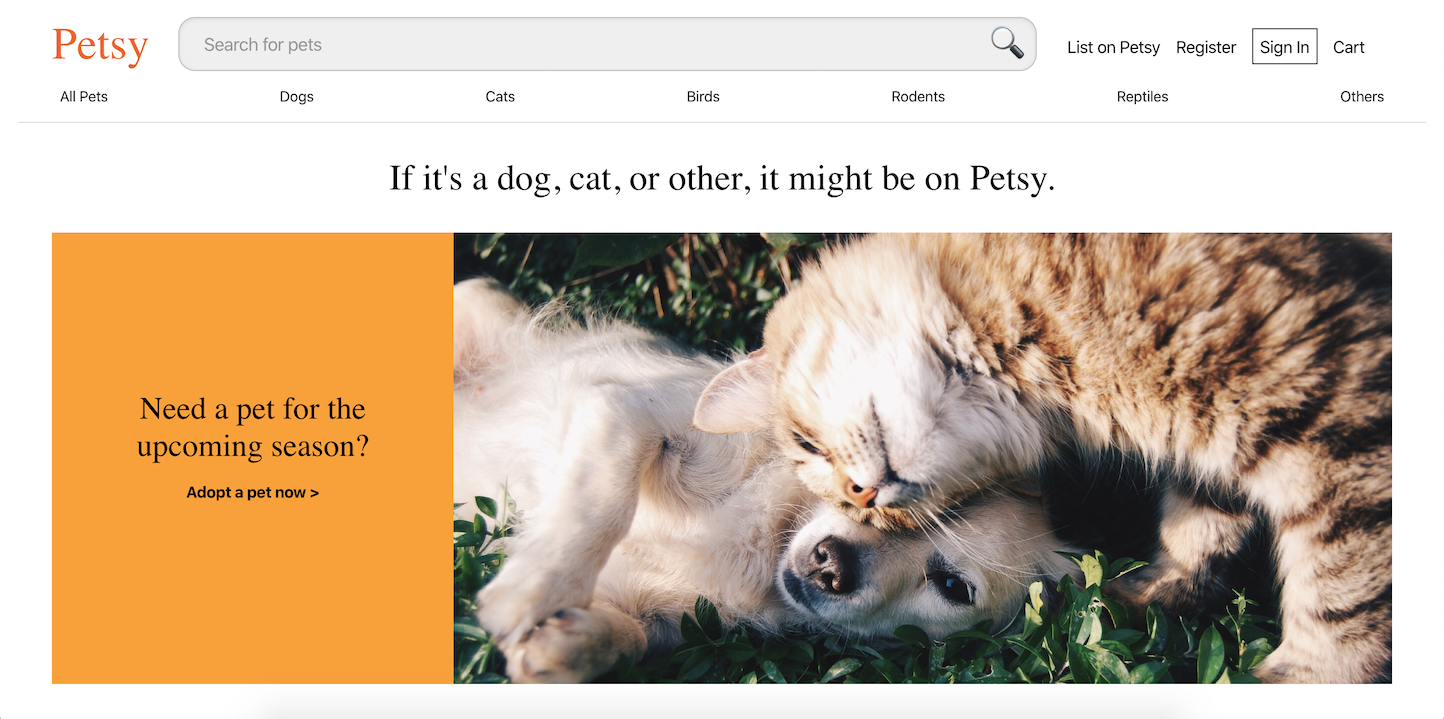View the Reptiles category
Screen dimensions: 1444x719
(1142, 97)
